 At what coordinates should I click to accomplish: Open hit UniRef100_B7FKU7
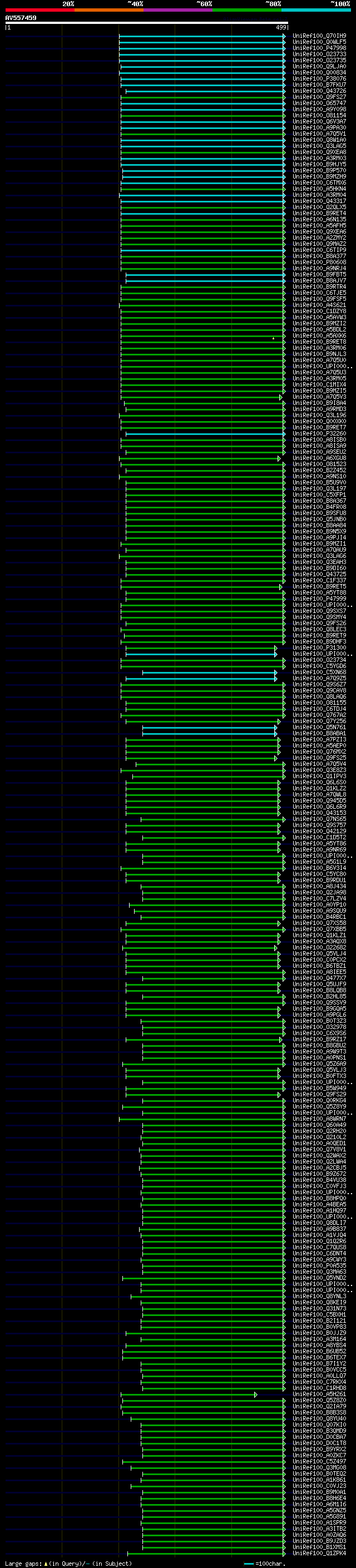coord(319,85)
